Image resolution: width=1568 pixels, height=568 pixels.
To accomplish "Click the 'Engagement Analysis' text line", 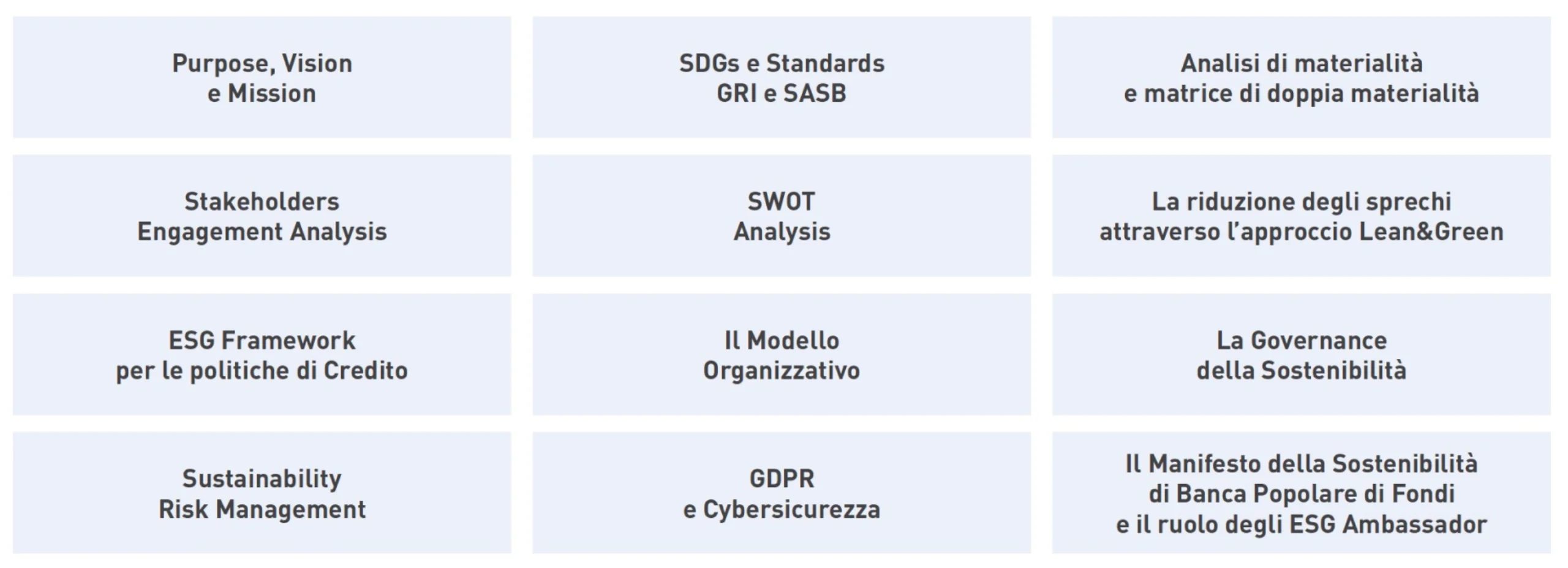I will pos(262,233).
